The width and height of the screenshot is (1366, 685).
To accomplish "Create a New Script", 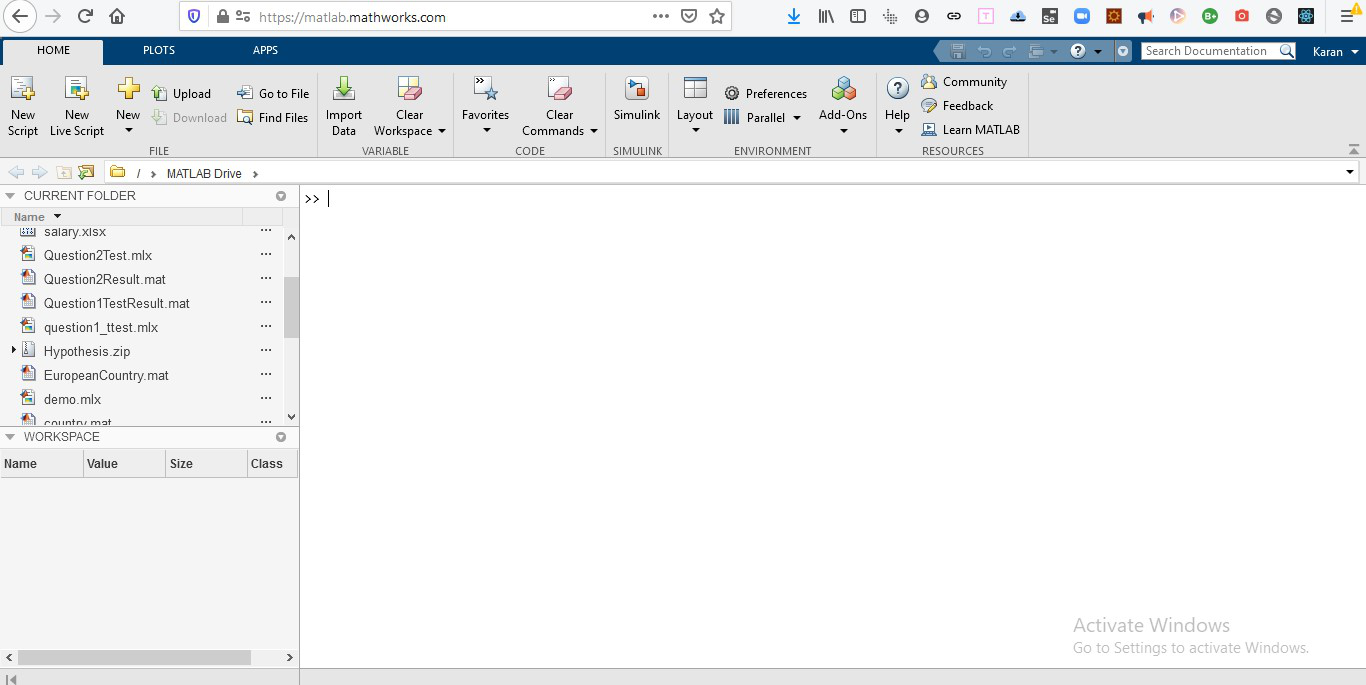I will click(x=23, y=106).
